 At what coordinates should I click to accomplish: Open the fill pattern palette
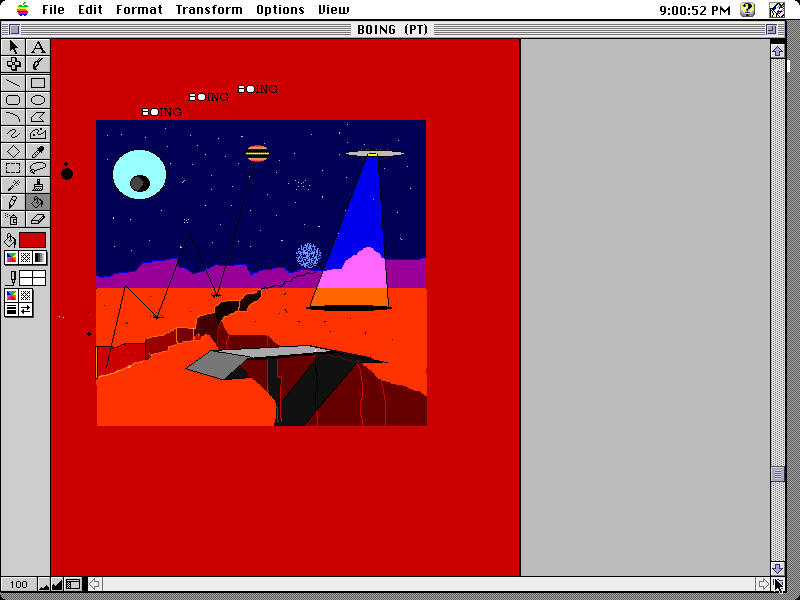26,258
